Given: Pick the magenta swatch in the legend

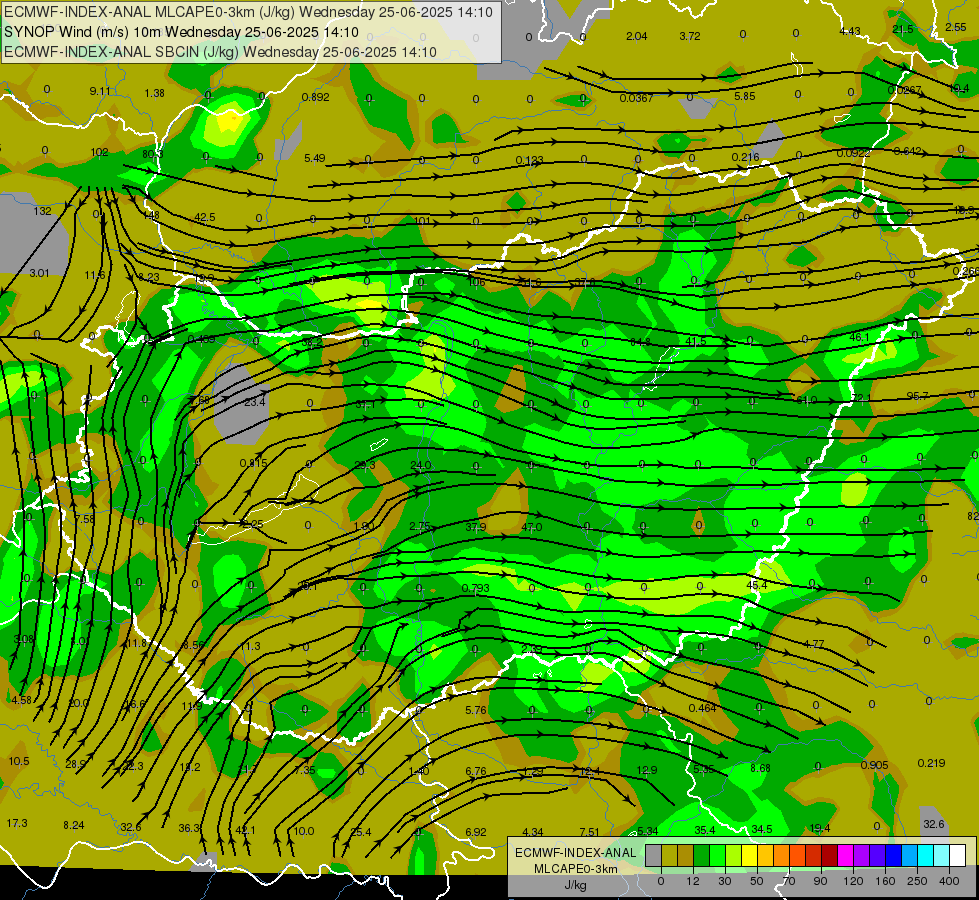Looking at the screenshot, I should [845, 855].
